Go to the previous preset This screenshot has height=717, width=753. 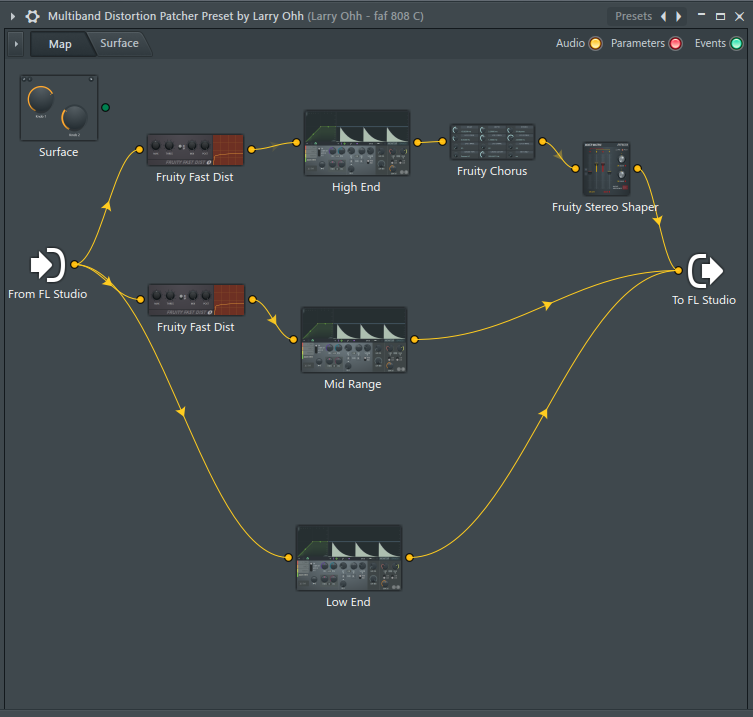point(663,17)
